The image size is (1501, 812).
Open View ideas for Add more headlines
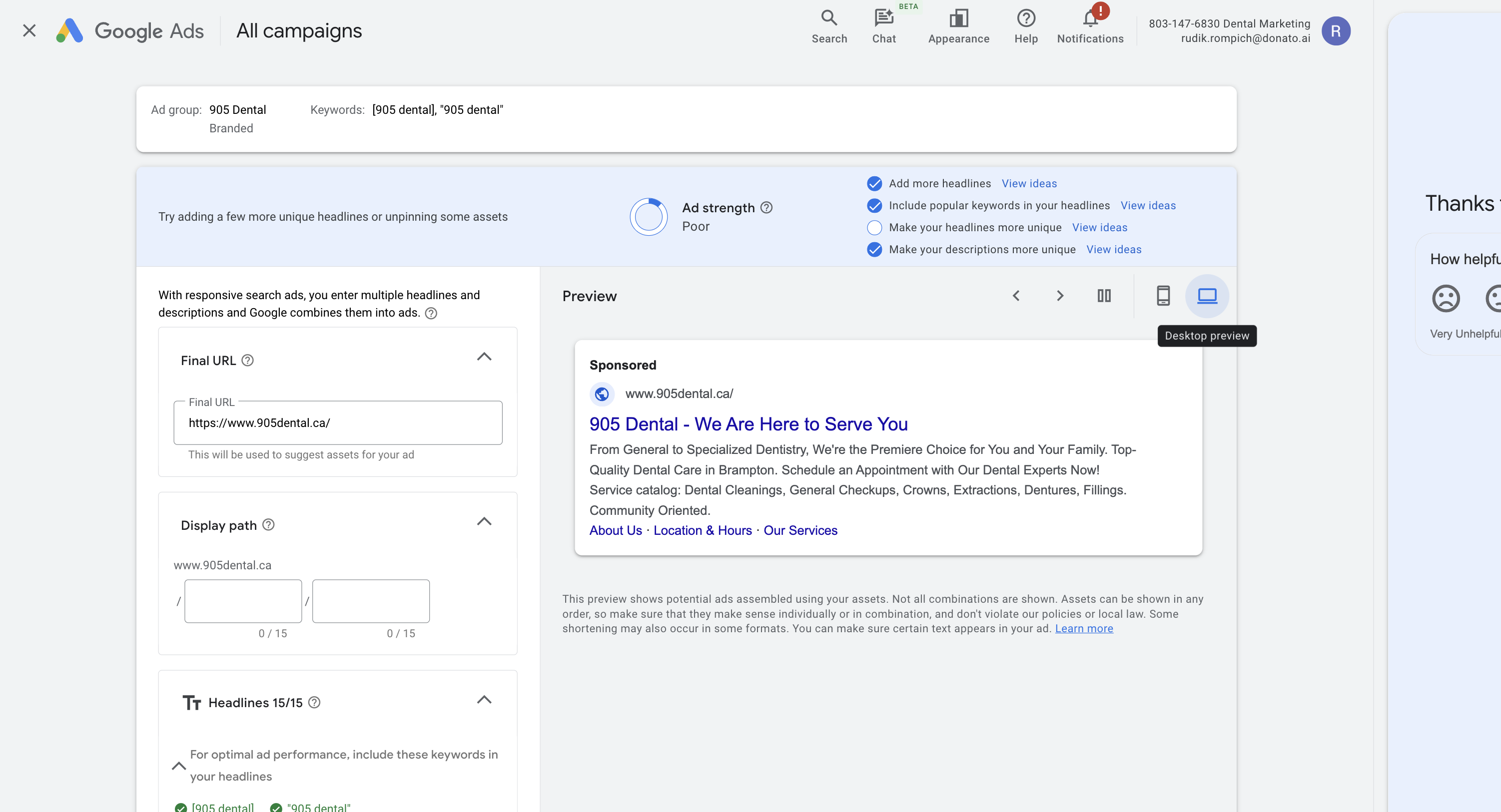click(1028, 183)
